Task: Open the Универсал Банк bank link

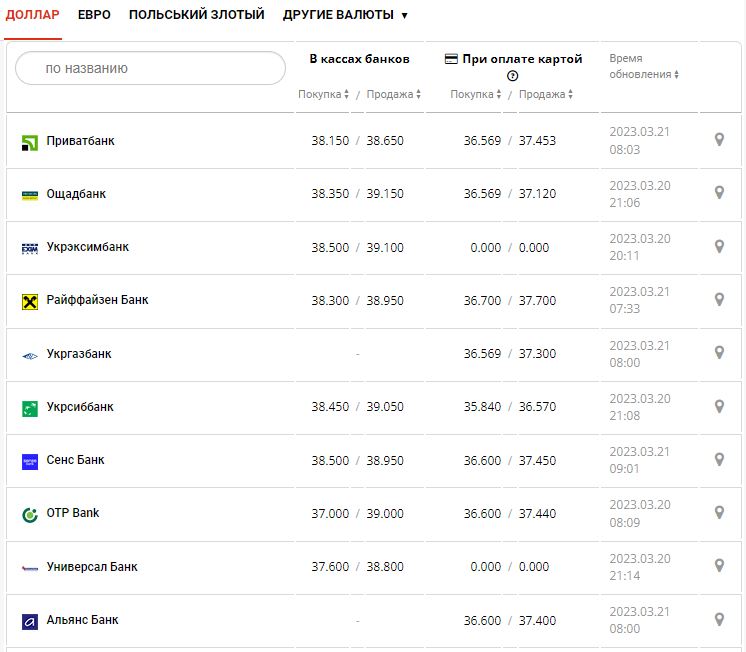Action: click(x=92, y=567)
